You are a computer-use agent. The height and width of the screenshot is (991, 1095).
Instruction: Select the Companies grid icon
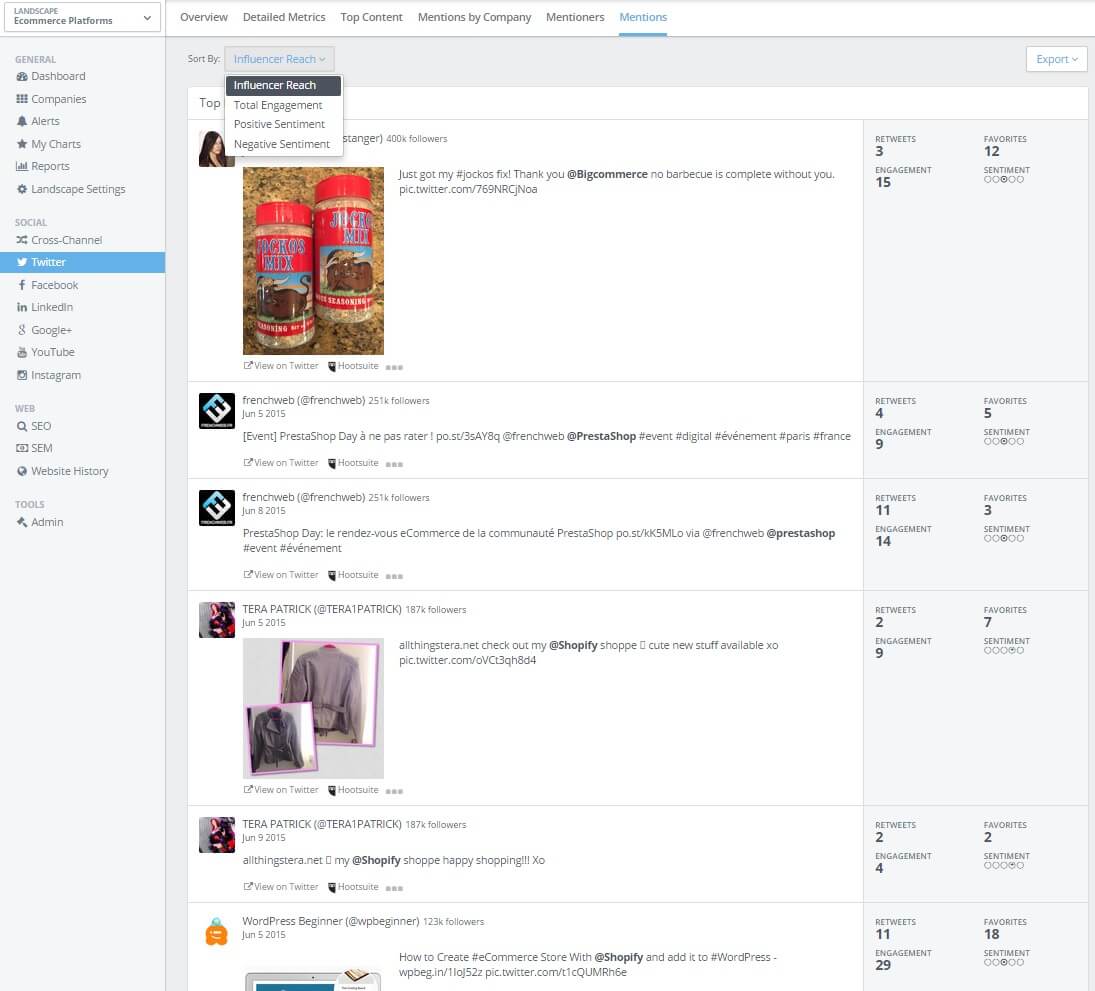22,99
